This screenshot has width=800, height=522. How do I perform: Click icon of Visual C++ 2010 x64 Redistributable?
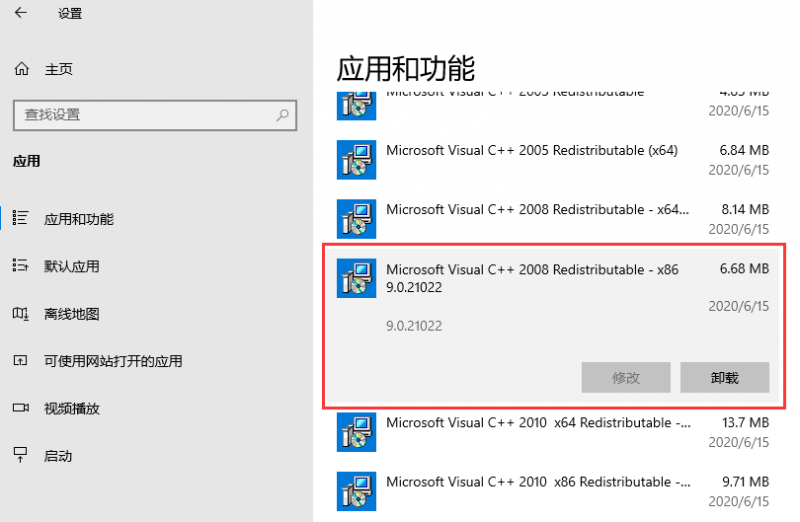tap(356, 432)
